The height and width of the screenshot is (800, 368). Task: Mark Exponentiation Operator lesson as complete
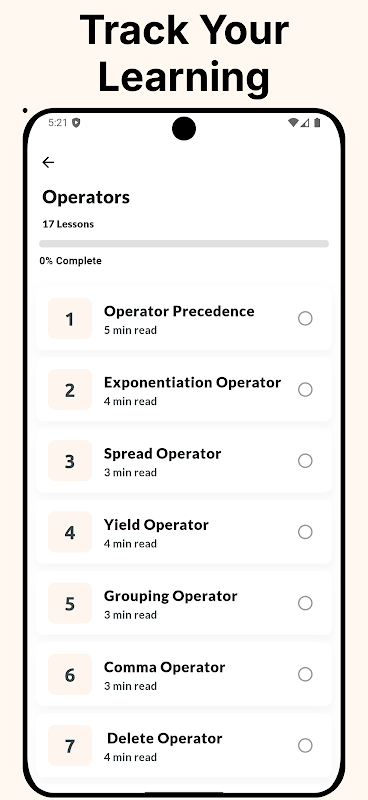pyautogui.click(x=305, y=390)
